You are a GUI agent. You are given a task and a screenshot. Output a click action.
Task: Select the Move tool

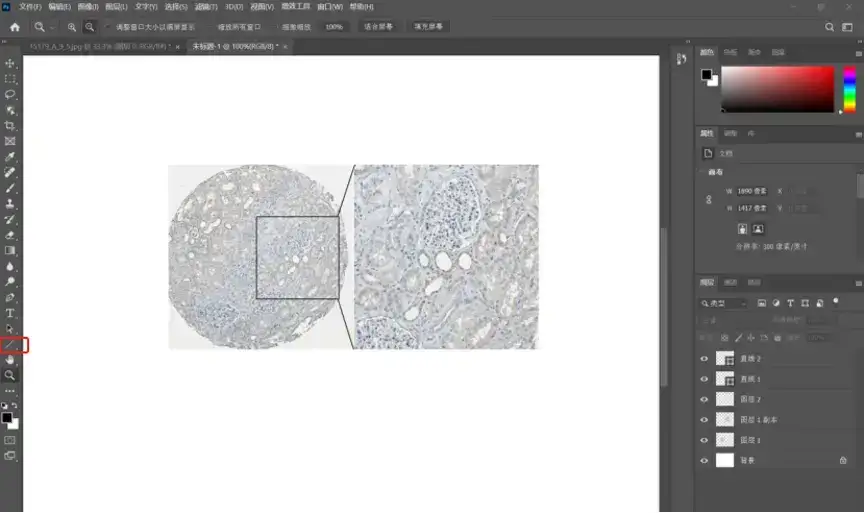click(10, 63)
